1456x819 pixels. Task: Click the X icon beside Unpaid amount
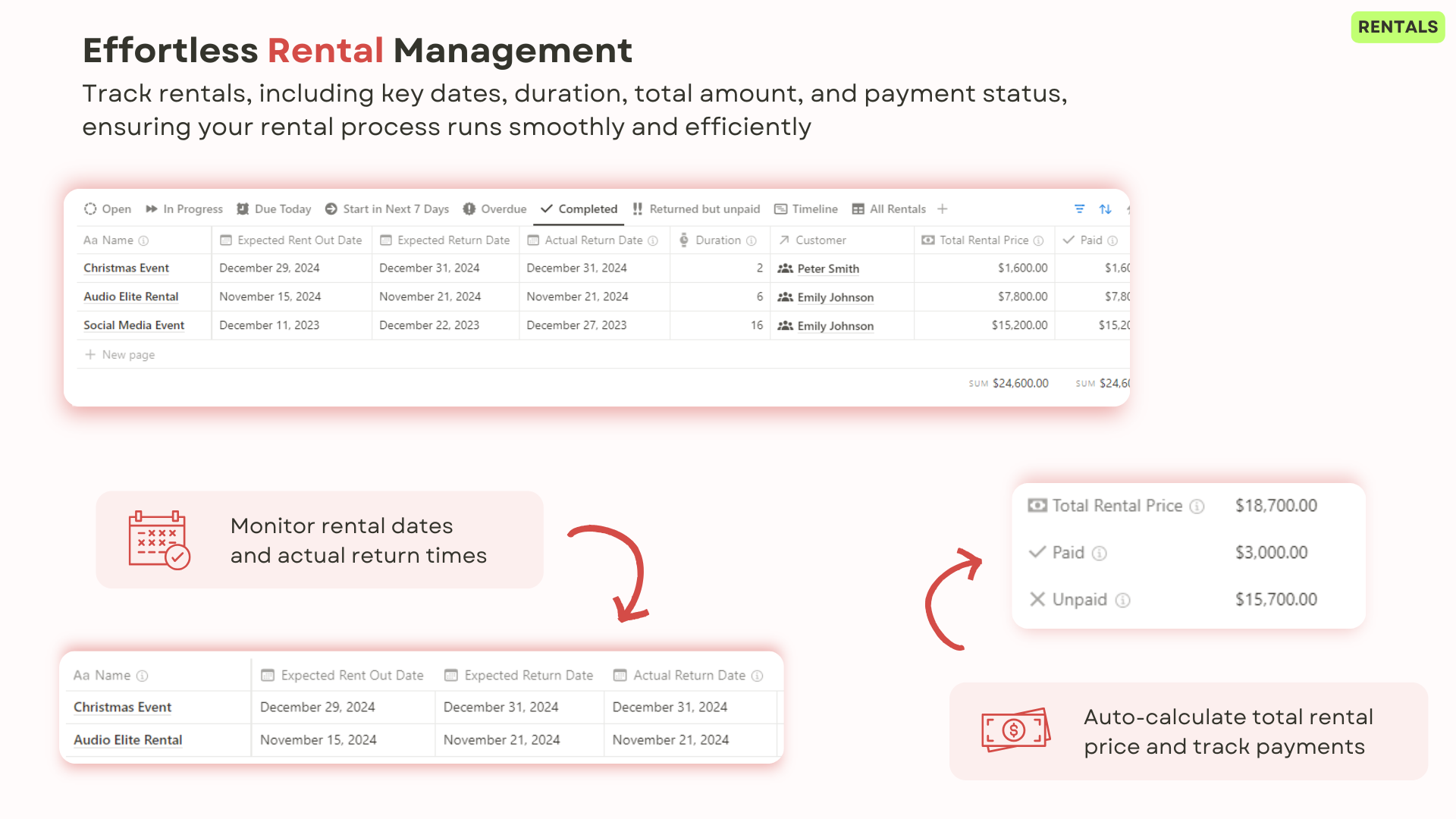coord(1039,599)
